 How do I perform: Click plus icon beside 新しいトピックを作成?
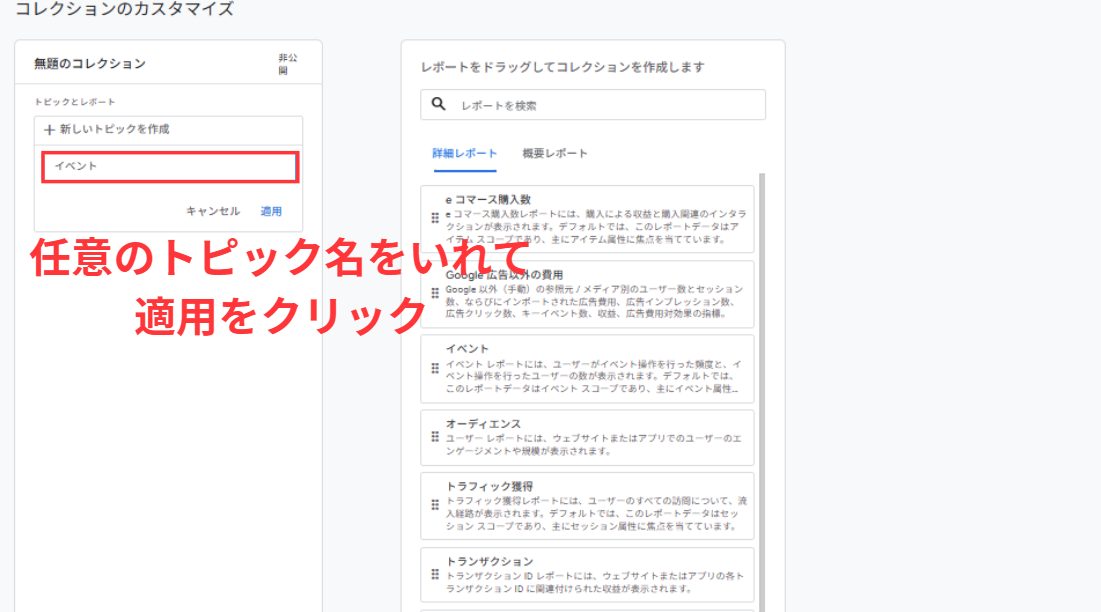tap(49, 130)
